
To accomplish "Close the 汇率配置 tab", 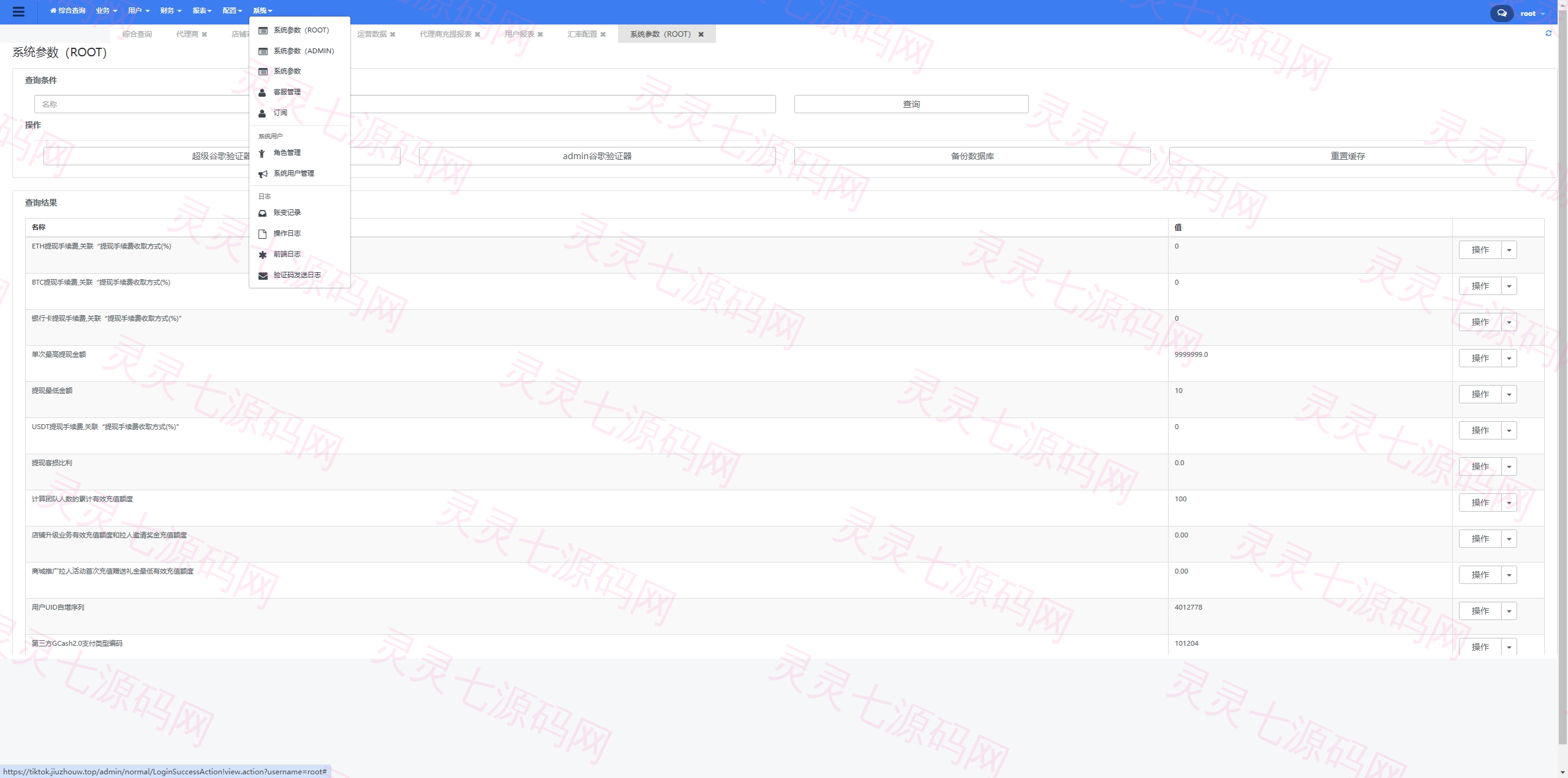I will point(603,34).
